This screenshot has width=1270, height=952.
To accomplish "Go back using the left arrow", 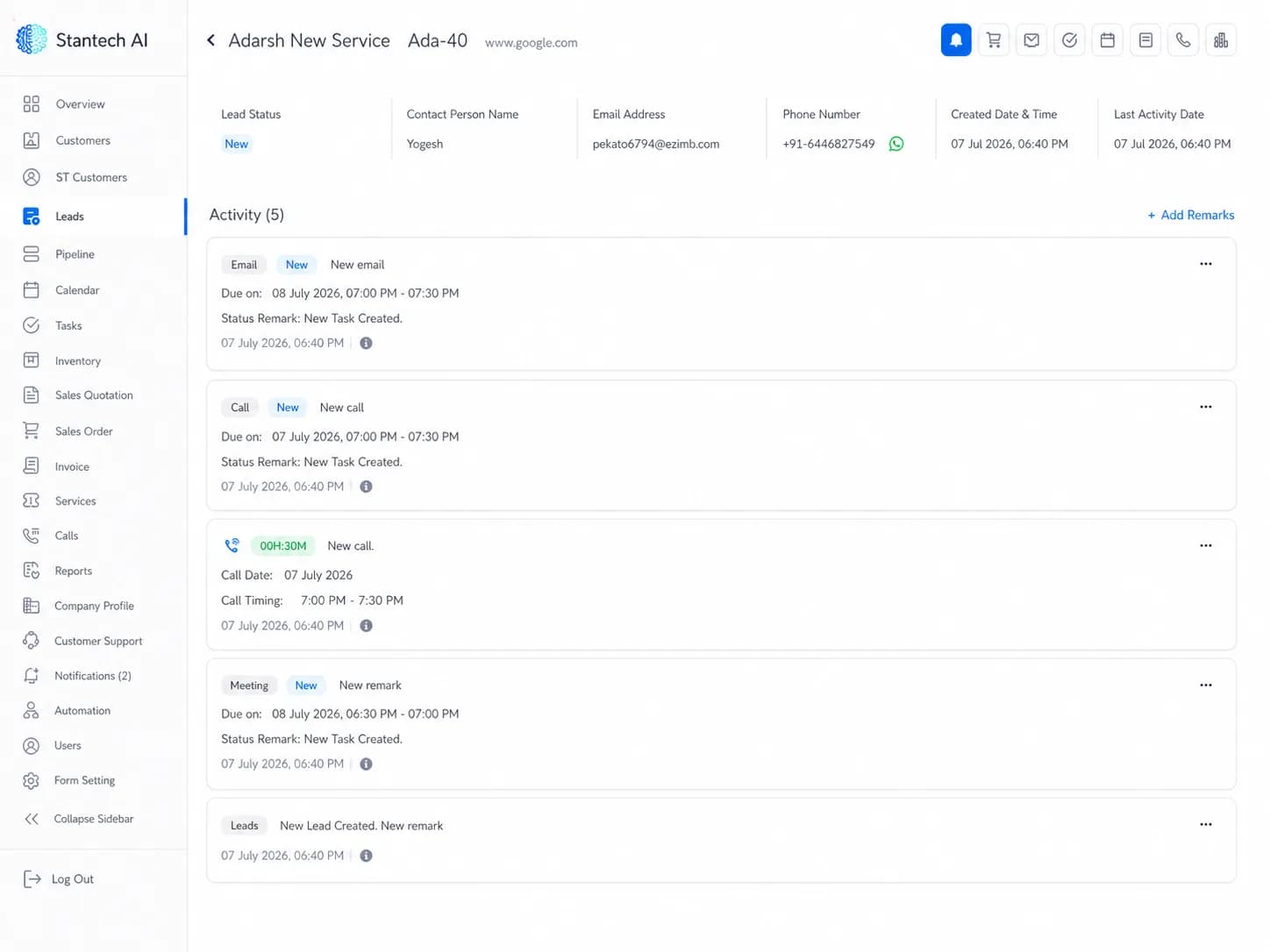I will click(210, 40).
